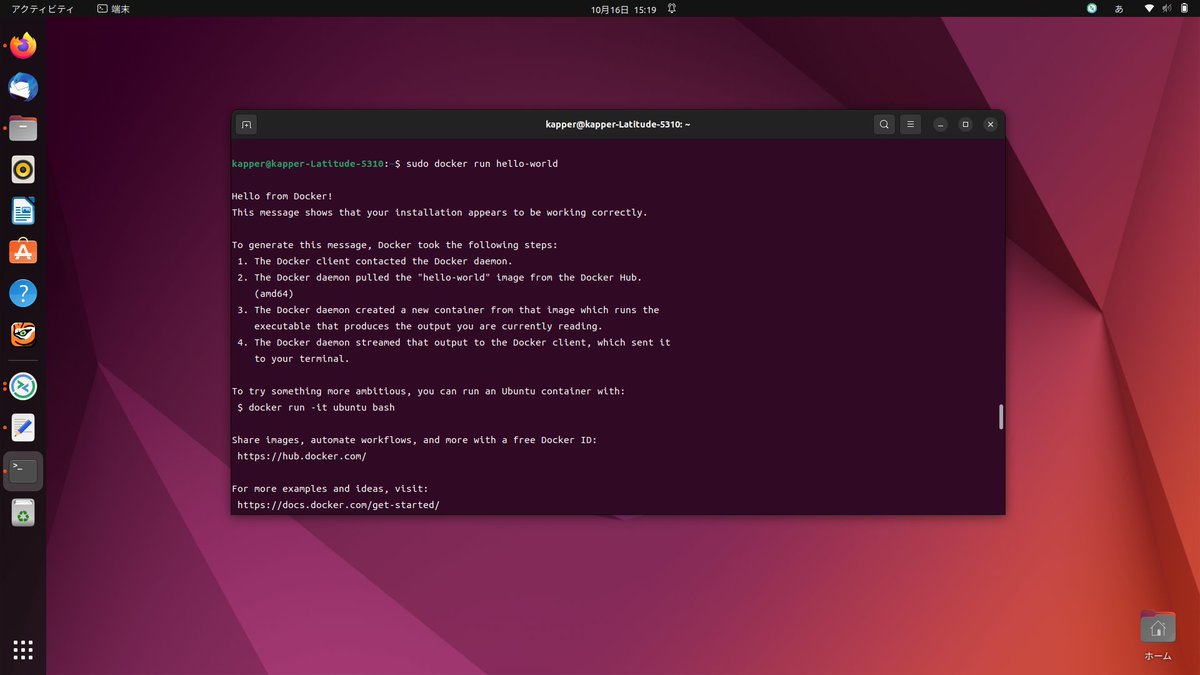Click step 4 'streamed that output' line
Image resolution: width=1200 pixels, height=675 pixels.
point(454,342)
